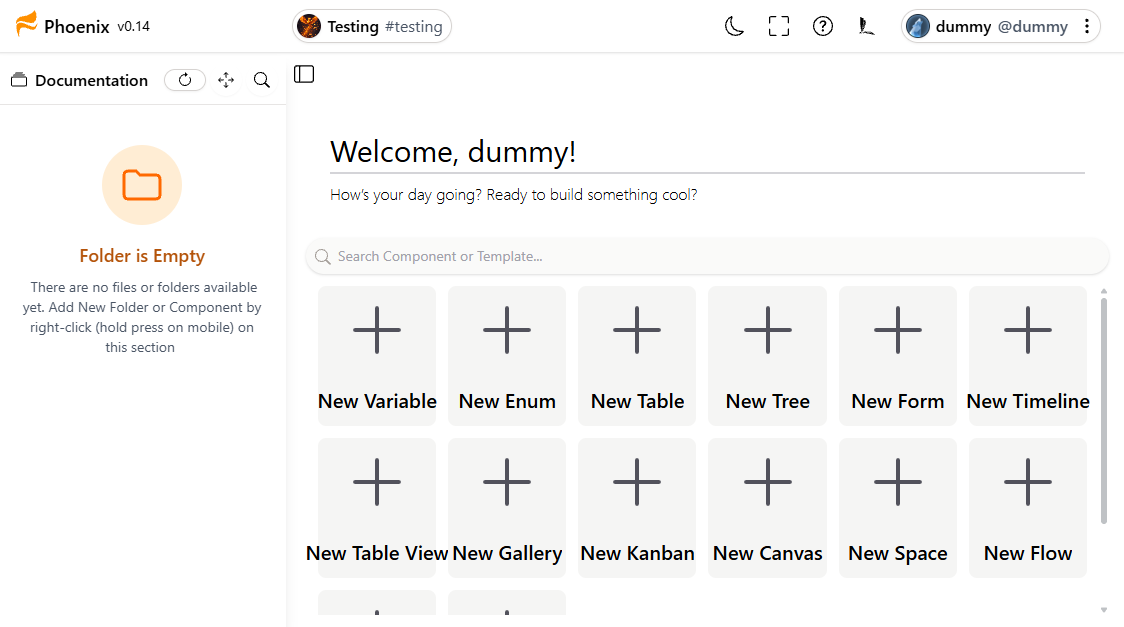Click the icon right of help

coord(866,27)
